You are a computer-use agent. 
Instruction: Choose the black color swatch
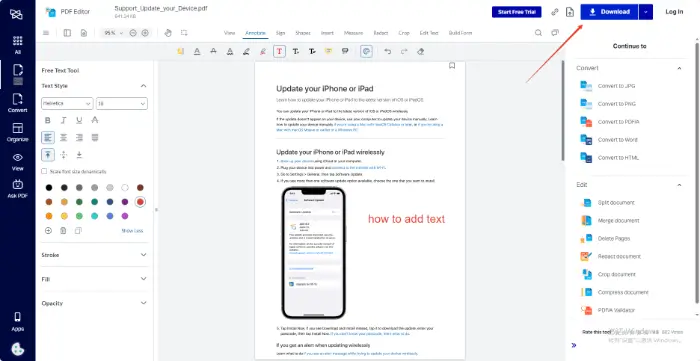(x=49, y=187)
